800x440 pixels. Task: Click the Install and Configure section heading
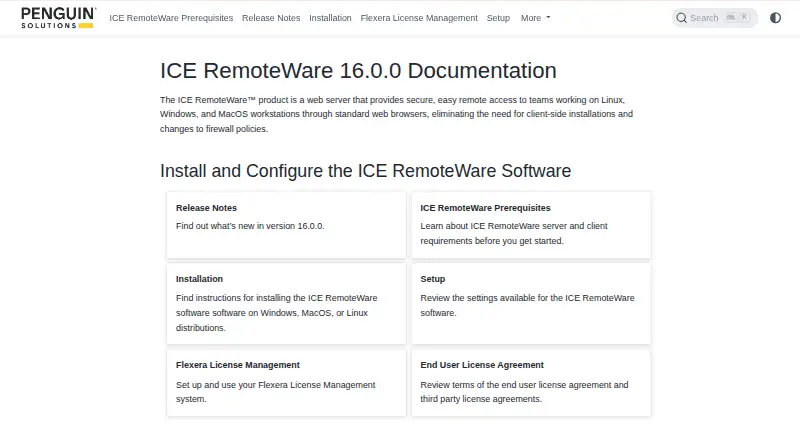coord(365,170)
